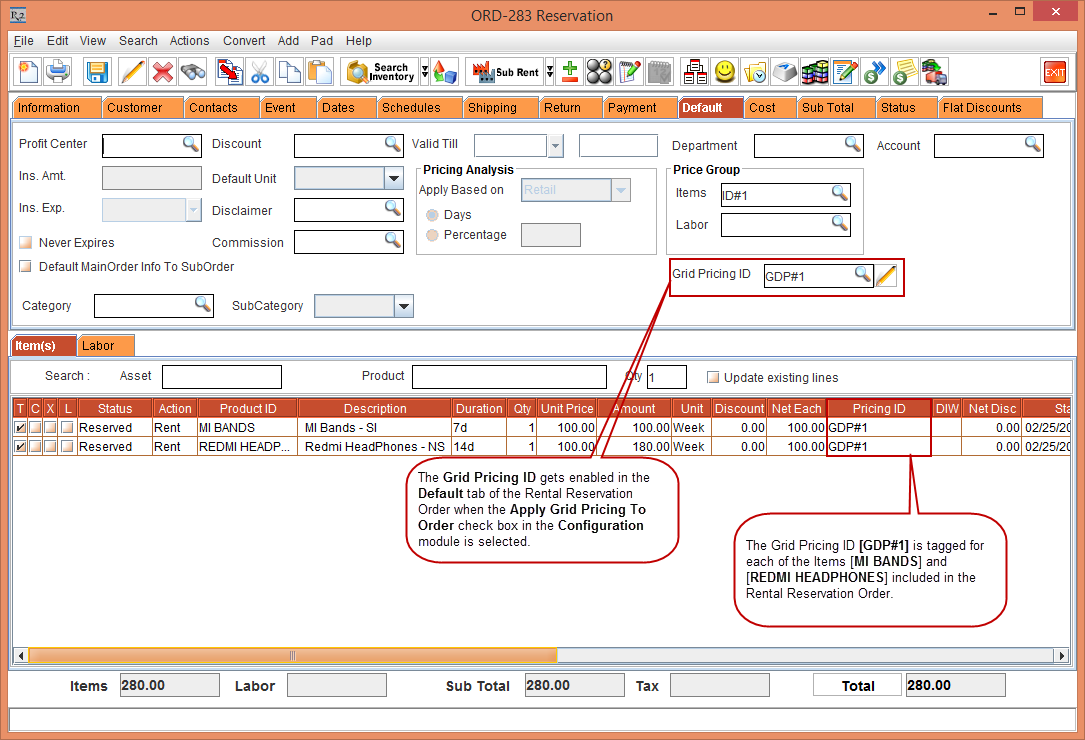Check Default MainOrder Info To SubOrder
The height and width of the screenshot is (740, 1085).
tap(26, 267)
